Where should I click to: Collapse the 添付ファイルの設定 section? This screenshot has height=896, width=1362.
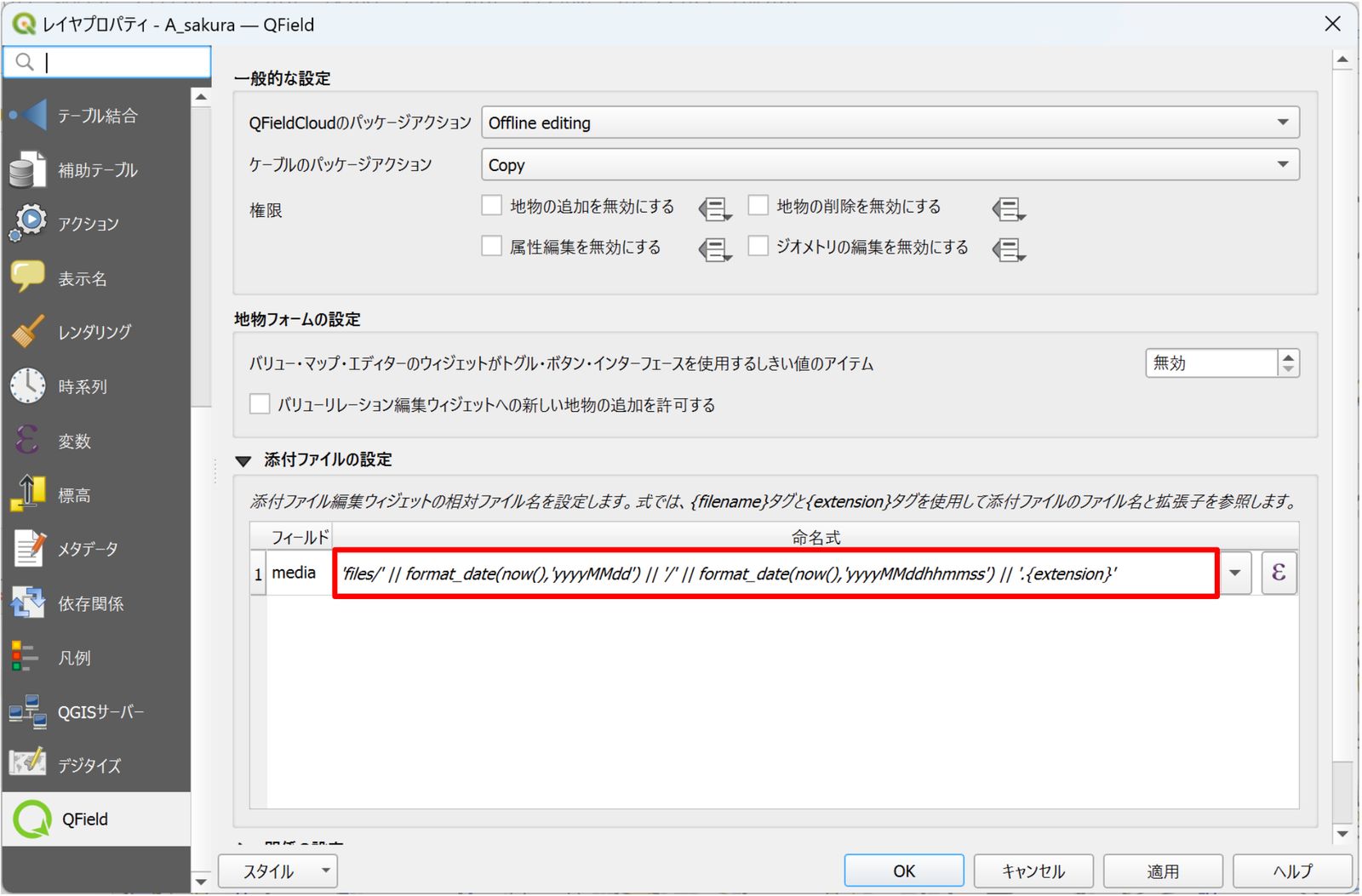243,460
